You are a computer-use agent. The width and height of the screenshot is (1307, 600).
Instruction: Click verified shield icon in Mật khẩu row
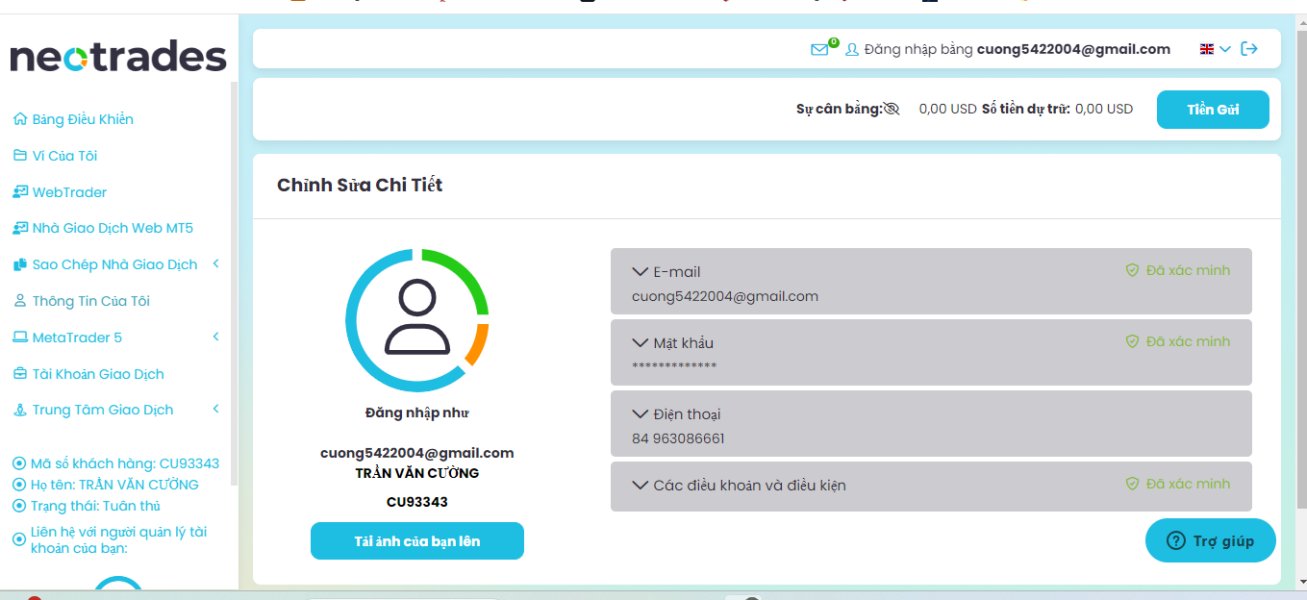point(1132,341)
